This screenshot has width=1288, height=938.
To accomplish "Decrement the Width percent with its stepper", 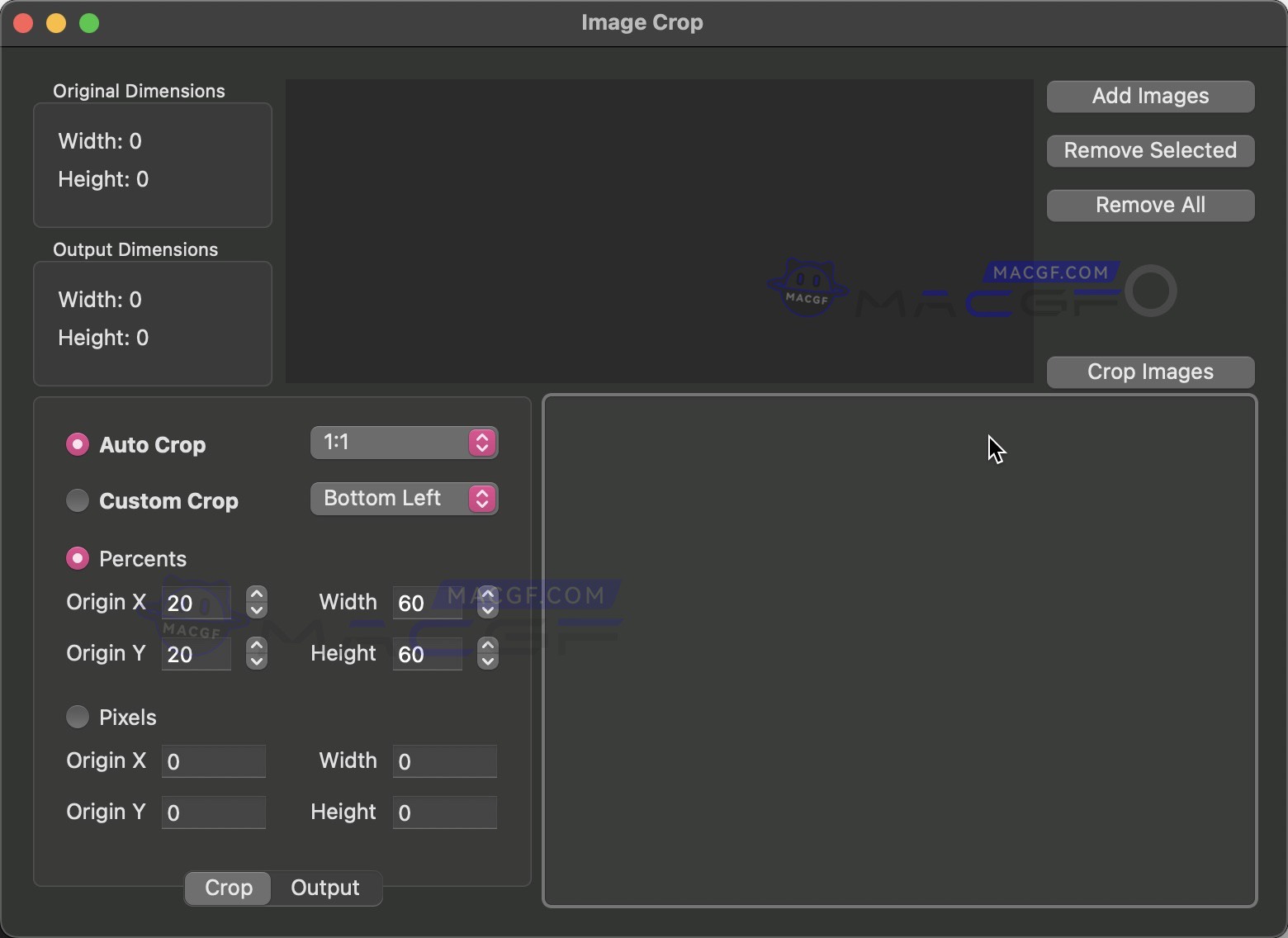I will tap(487, 610).
